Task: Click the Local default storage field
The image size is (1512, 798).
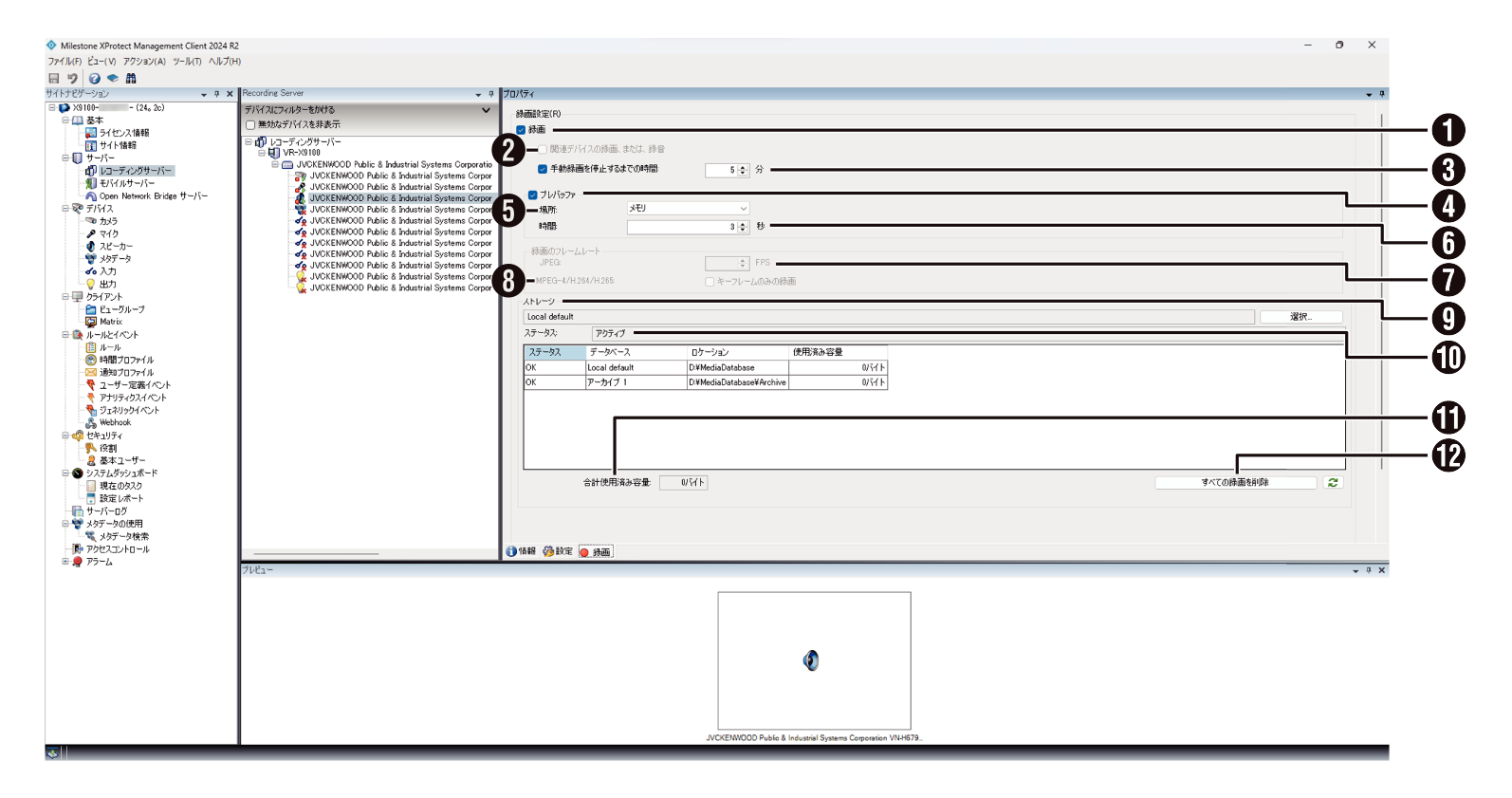Action: click(x=889, y=317)
